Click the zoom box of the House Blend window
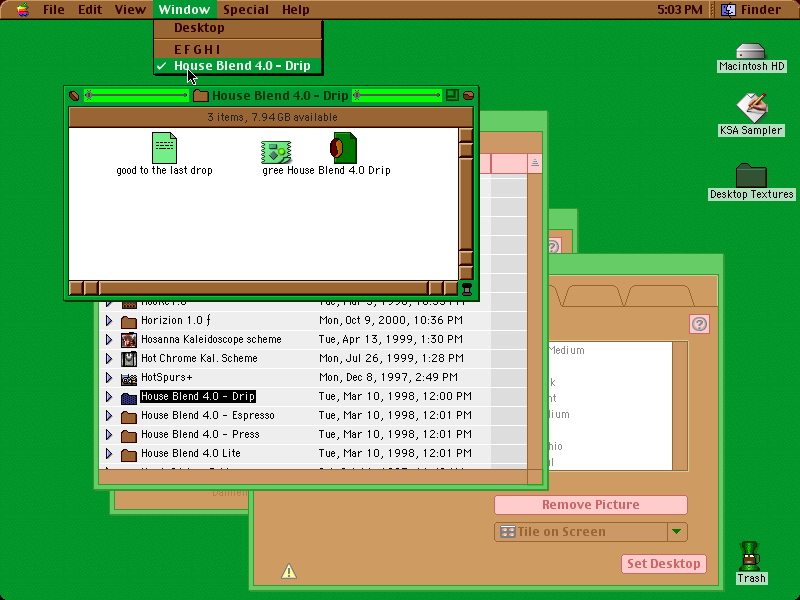Viewport: 800px width, 600px height. pyautogui.click(x=452, y=95)
